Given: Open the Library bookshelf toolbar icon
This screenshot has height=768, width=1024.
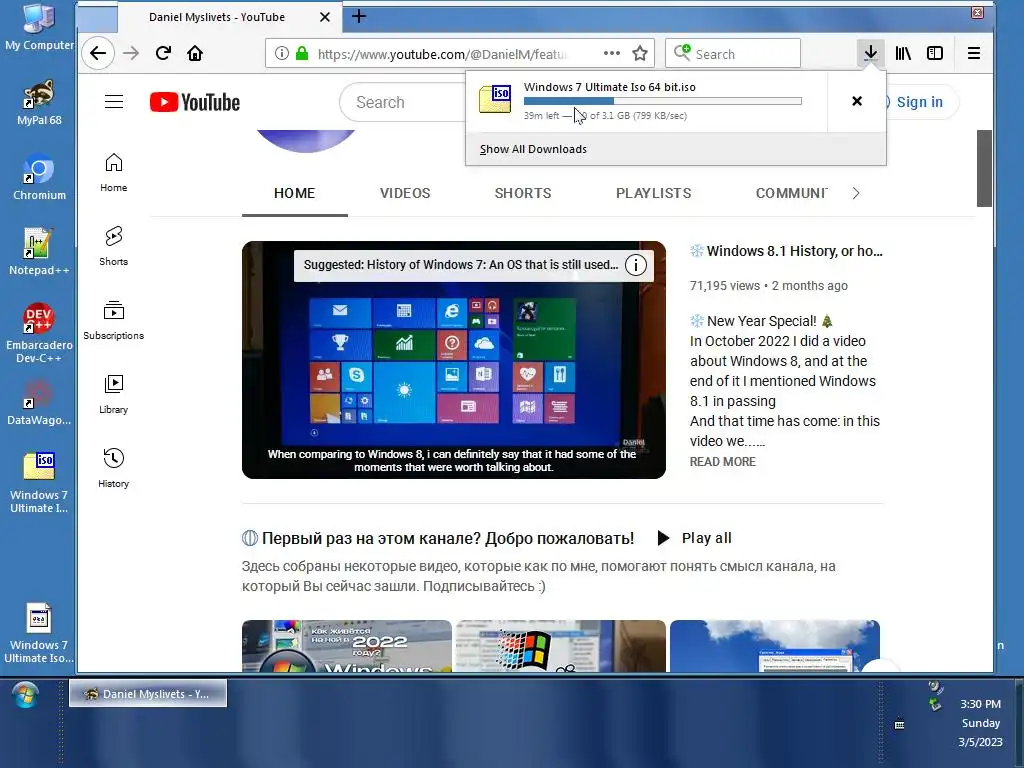Looking at the screenshot, I should pyautogui.click(x=903, y=54).
